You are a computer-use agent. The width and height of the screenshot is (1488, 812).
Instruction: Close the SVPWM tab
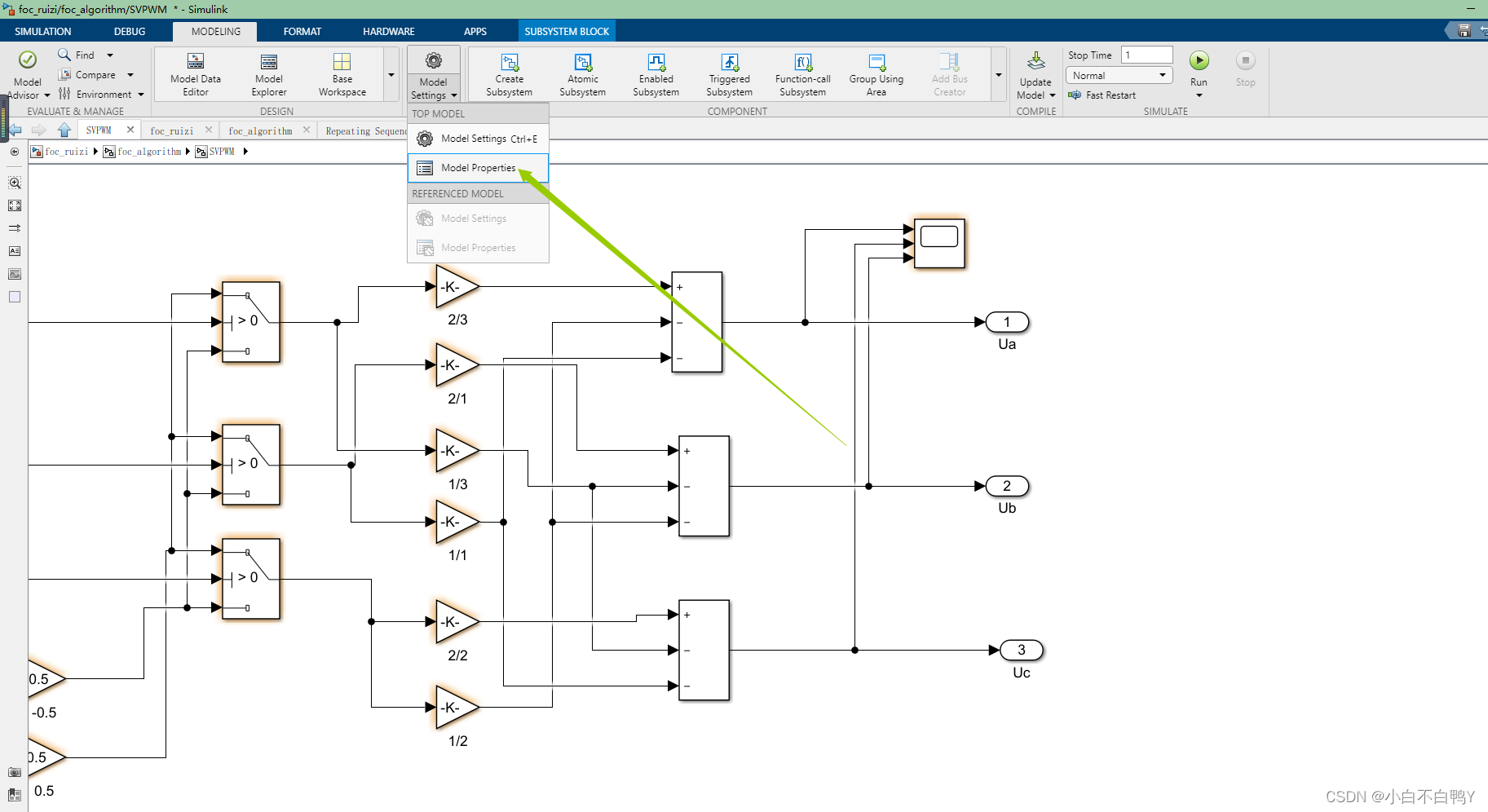[x=130, y=130]
